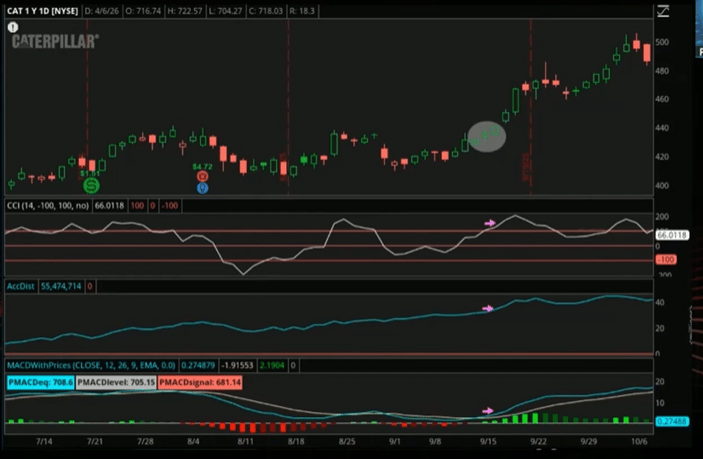
Task: Click the -100 label in the CCI header
Action: 170,206
